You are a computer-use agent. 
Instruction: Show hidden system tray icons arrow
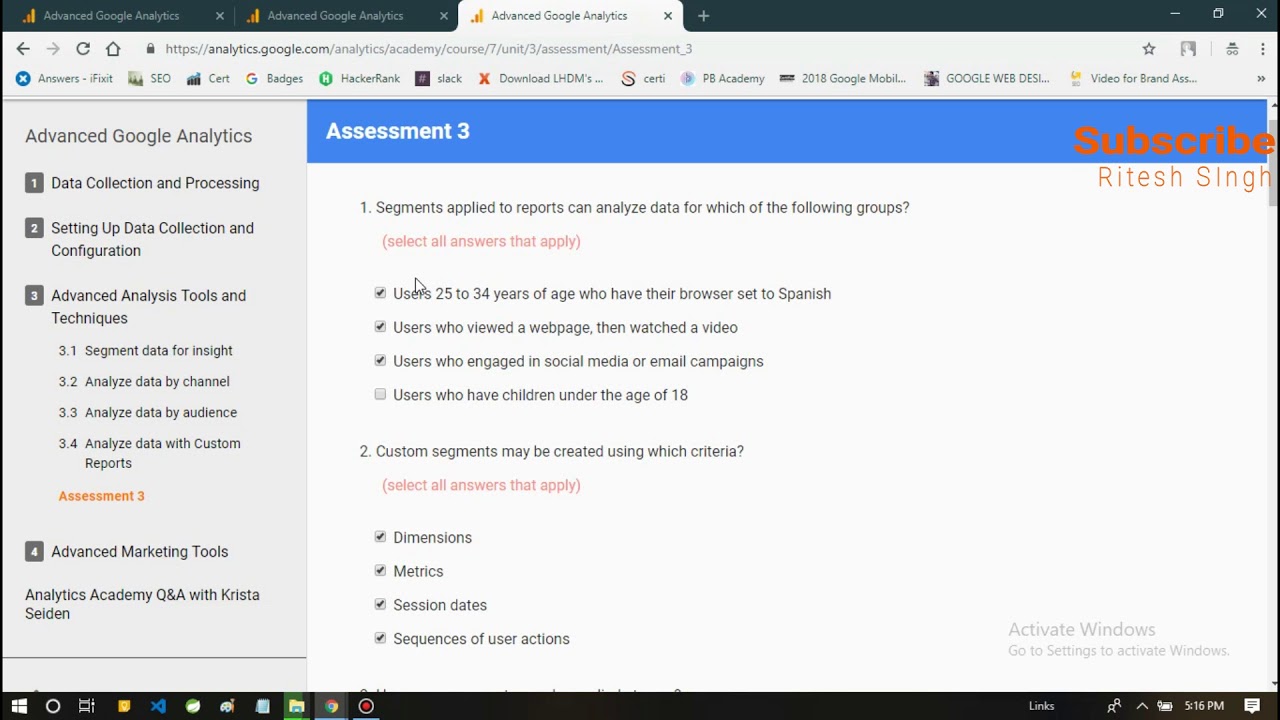[1142, 706]
